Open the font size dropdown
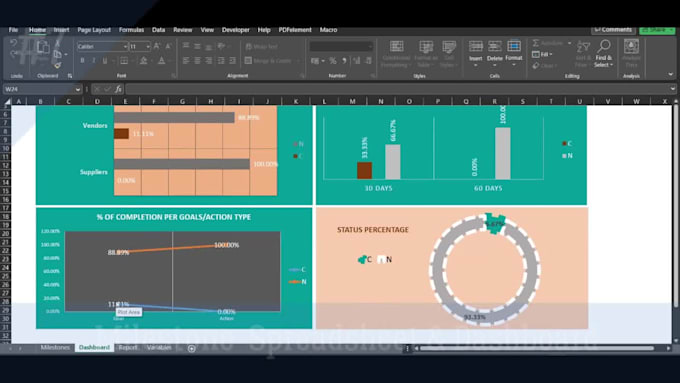 pos(148,46)
